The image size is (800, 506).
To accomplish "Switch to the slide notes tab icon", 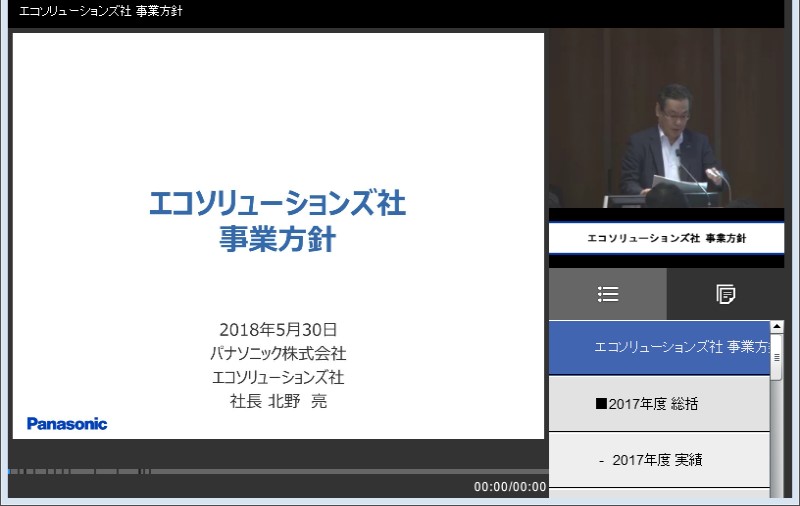I will click(x=725, y=294).
